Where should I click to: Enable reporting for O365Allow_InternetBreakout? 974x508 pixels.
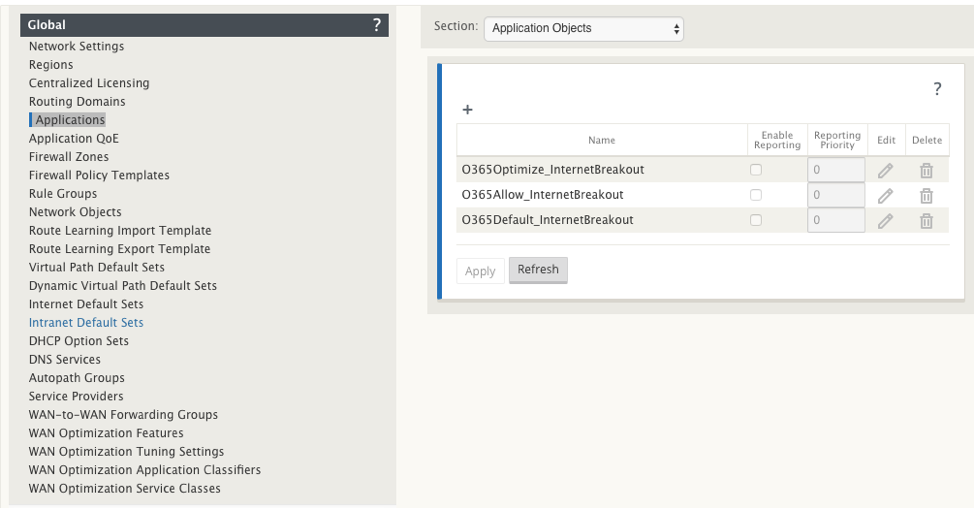756,195
